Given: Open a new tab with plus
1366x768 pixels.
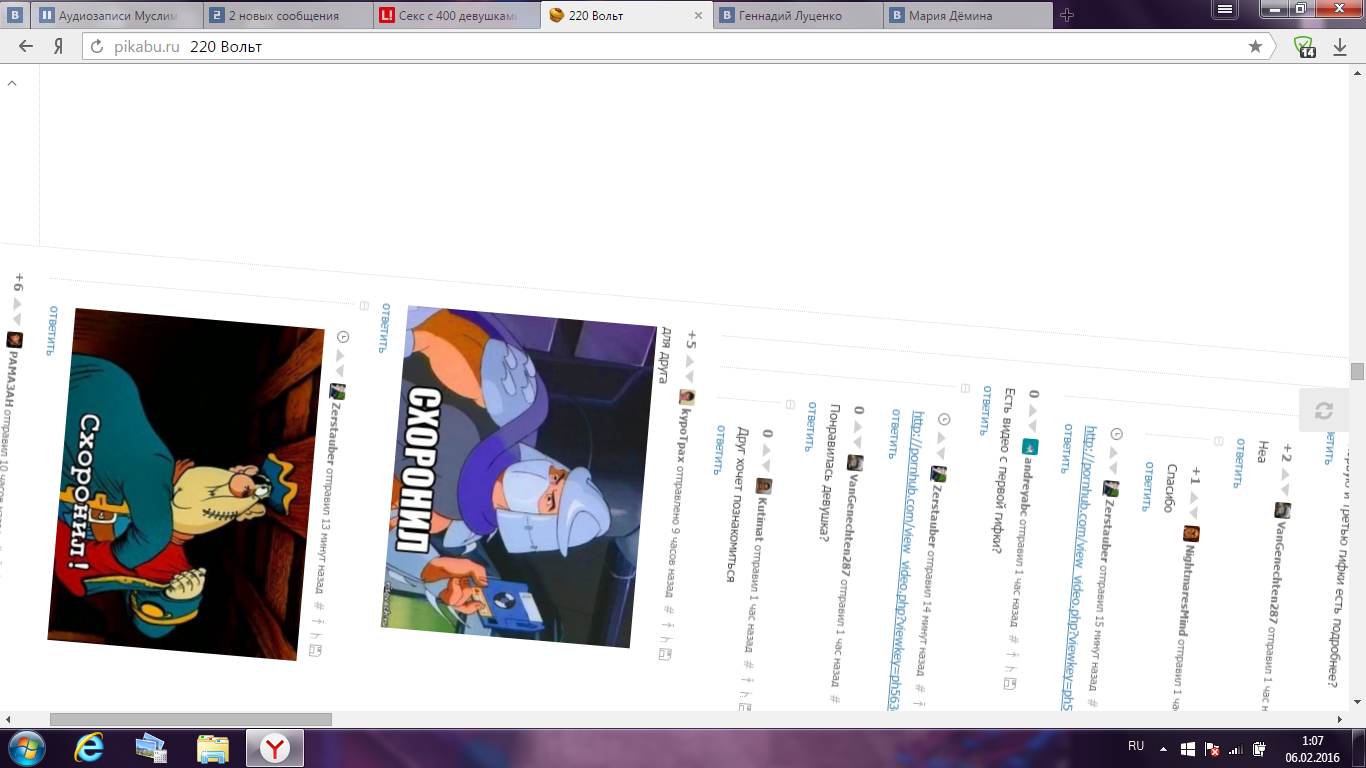Looking at the screenshot, I should [1067, 15].
